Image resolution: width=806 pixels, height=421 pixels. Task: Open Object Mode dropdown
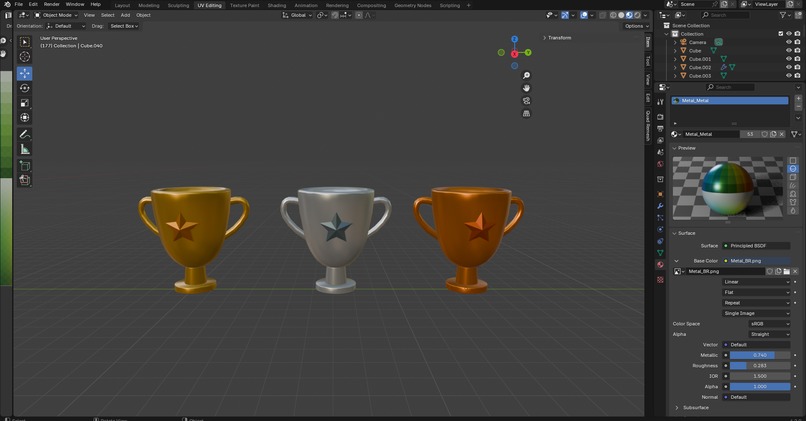[x=56, y=15]
